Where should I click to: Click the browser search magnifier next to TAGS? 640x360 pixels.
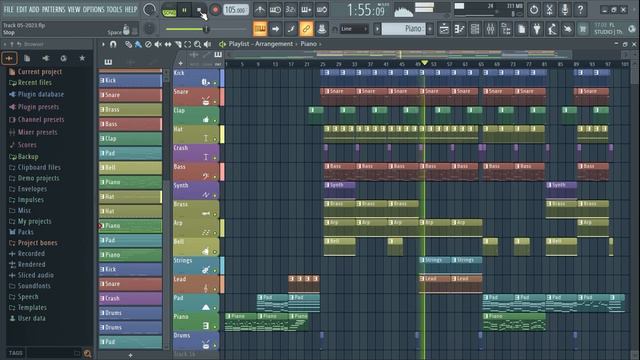(x=87, y=353)
